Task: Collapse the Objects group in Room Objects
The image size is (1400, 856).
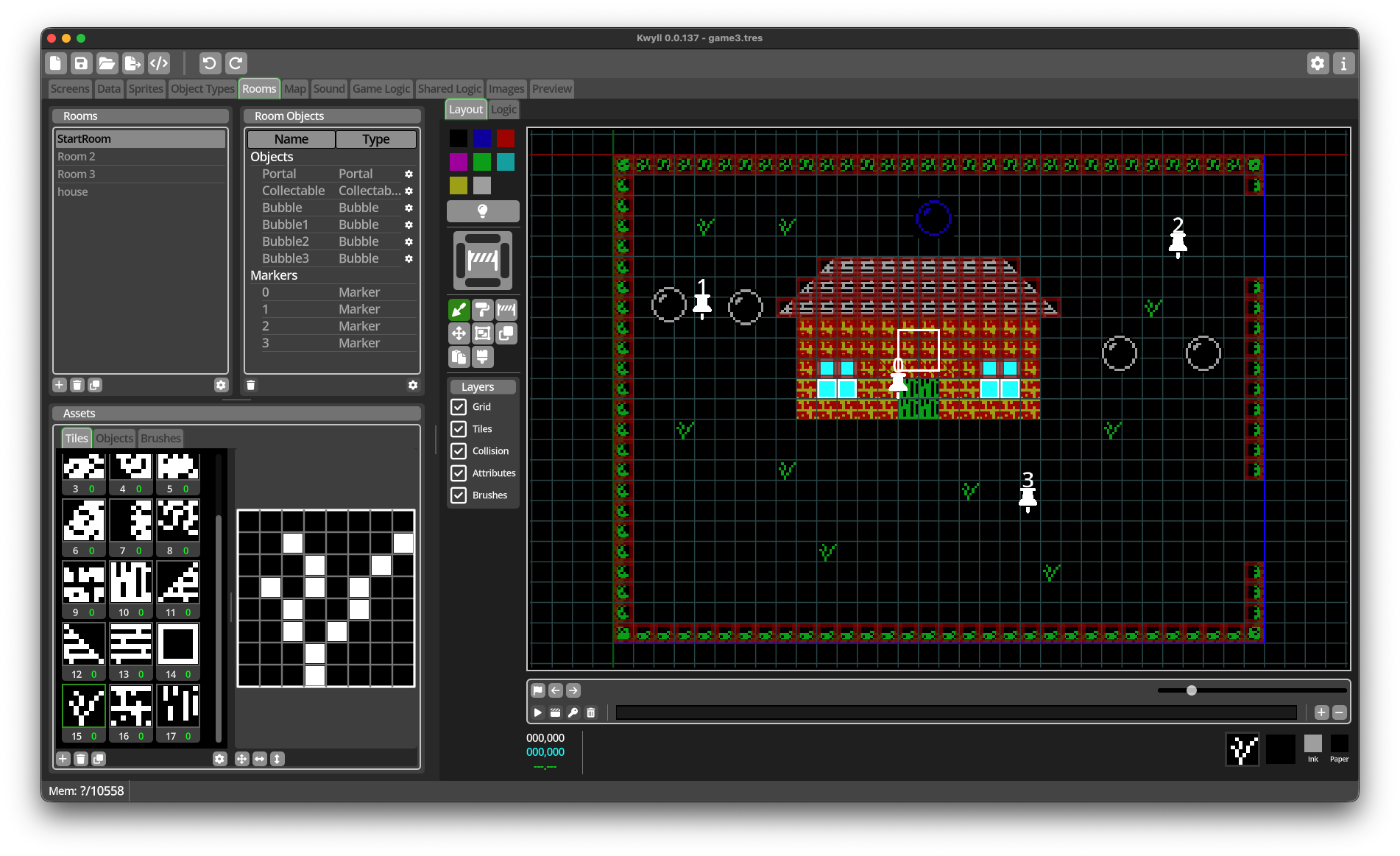Action: [x=272, y=157]
